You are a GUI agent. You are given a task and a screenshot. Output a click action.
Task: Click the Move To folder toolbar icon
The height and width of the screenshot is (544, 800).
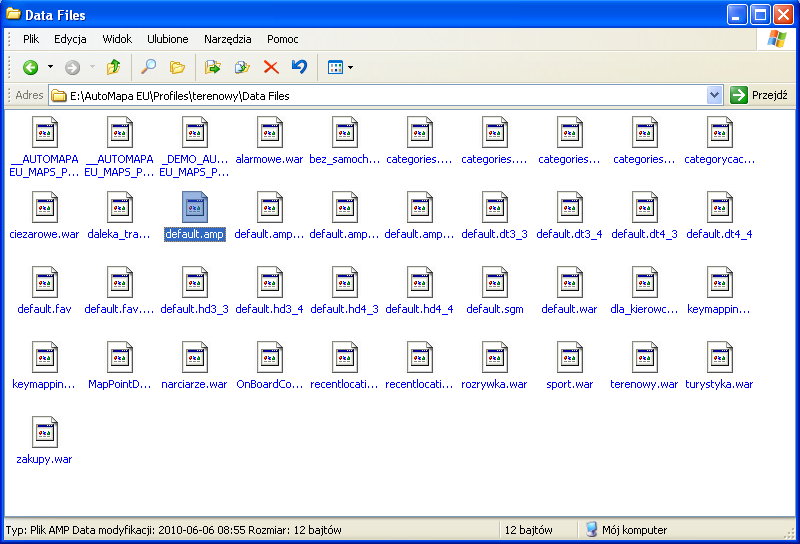(212, 67)
